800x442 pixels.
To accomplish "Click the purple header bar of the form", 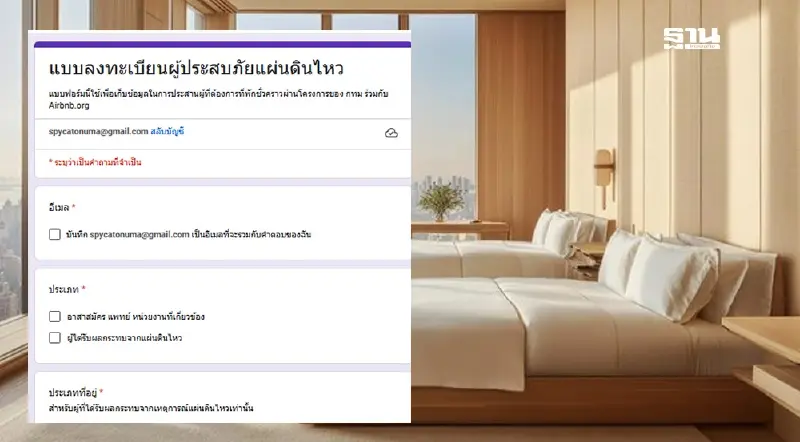I will (222, 44).
